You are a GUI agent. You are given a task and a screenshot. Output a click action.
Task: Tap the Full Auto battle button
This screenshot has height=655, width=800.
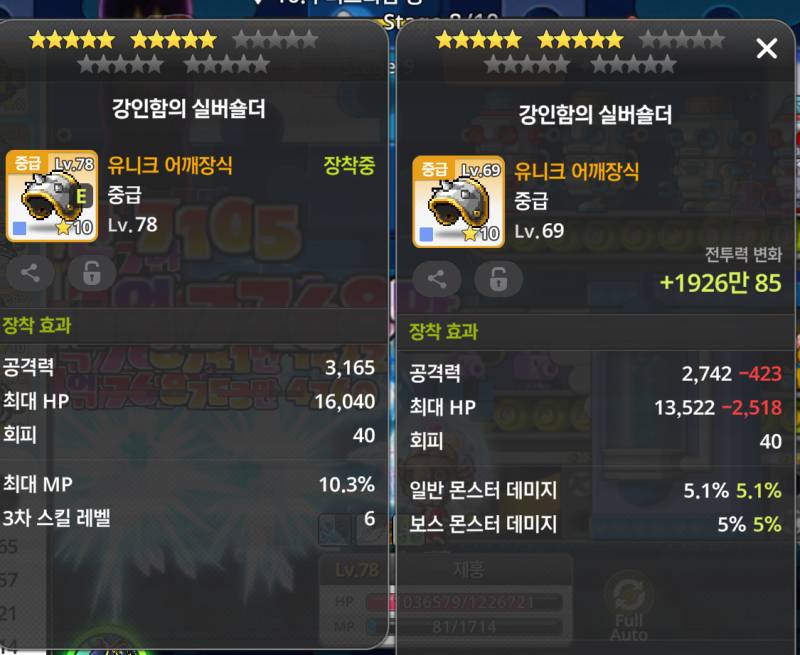[629, 609]
